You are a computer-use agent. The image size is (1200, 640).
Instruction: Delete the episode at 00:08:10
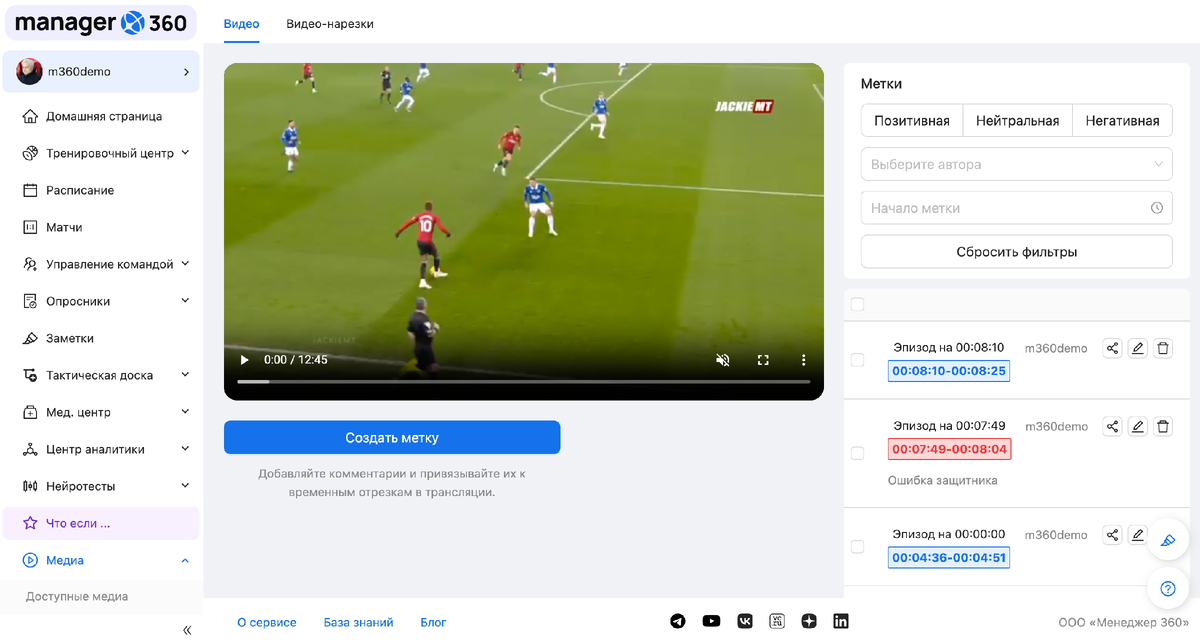point(1163,348)
